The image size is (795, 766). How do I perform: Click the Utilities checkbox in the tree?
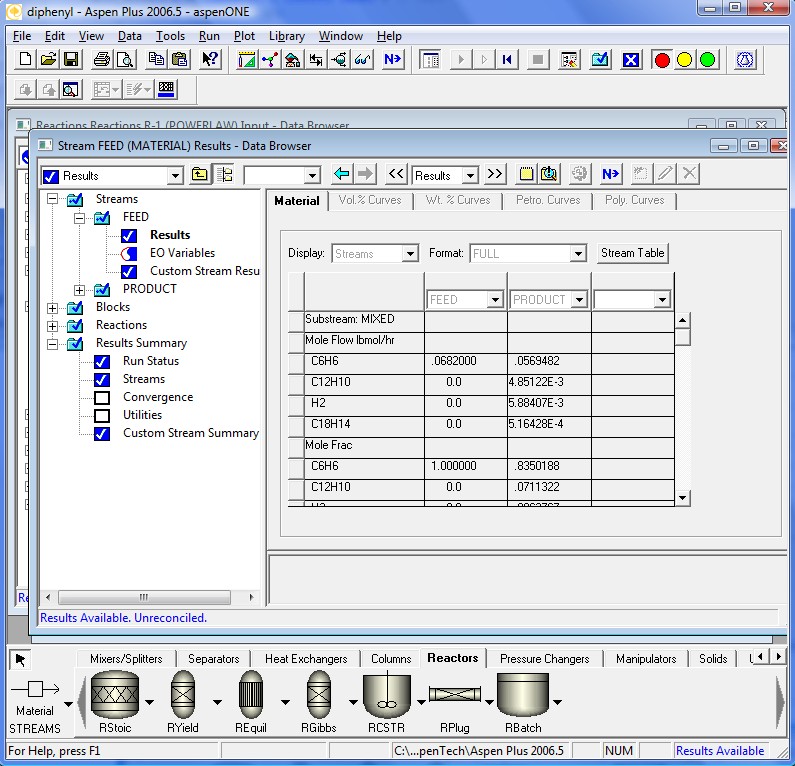tap(102, 416)
